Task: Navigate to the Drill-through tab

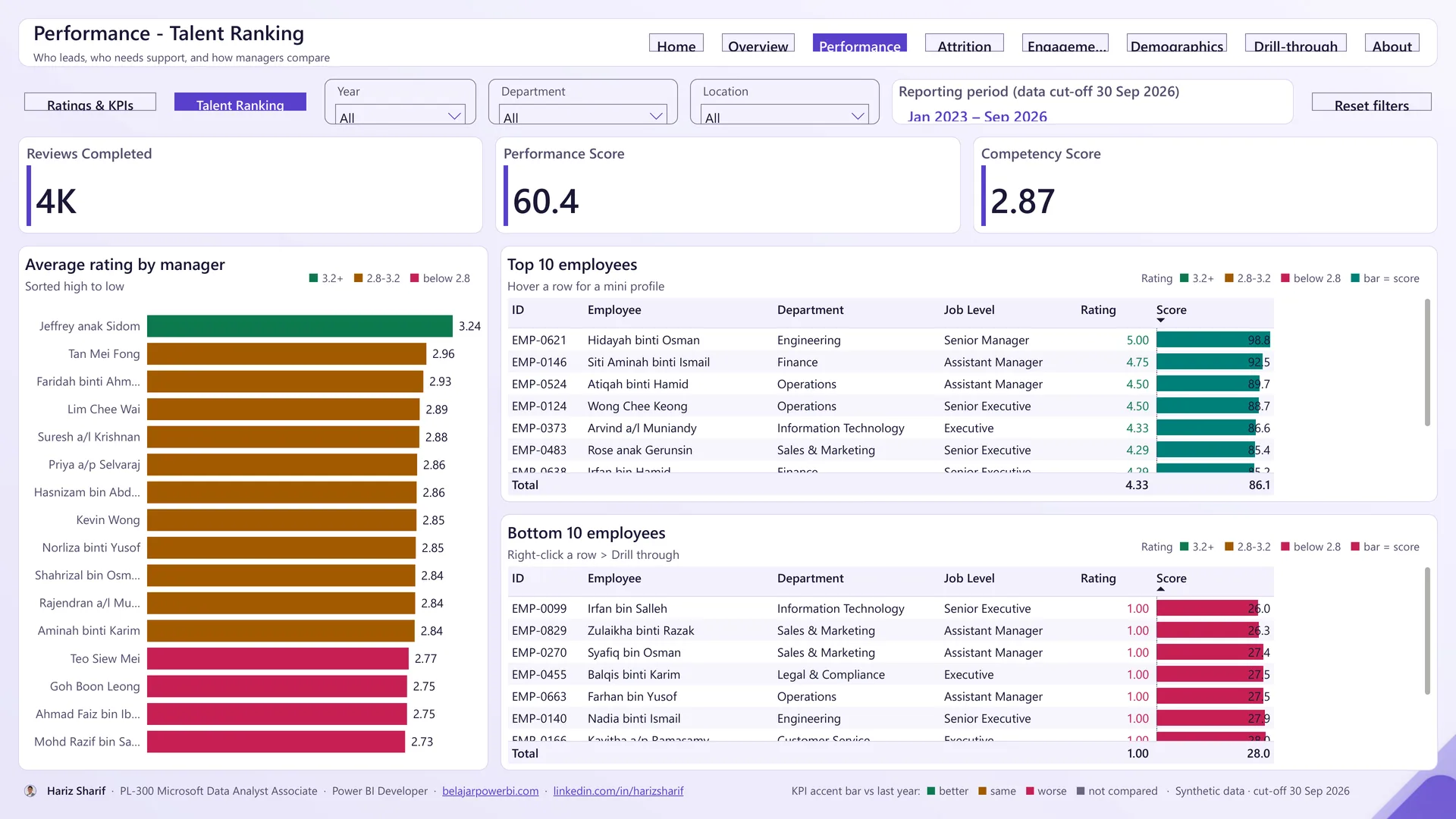Action: coord(1296,43)
